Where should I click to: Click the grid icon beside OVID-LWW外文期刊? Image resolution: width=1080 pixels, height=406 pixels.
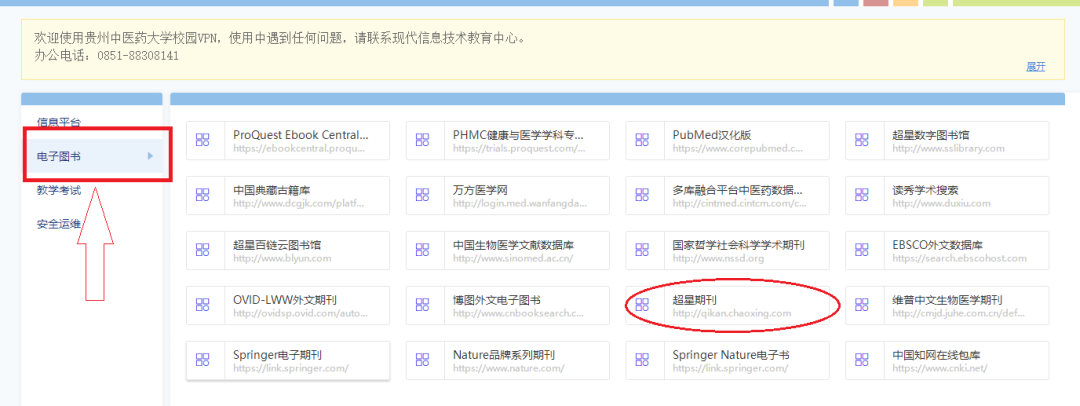202,305
